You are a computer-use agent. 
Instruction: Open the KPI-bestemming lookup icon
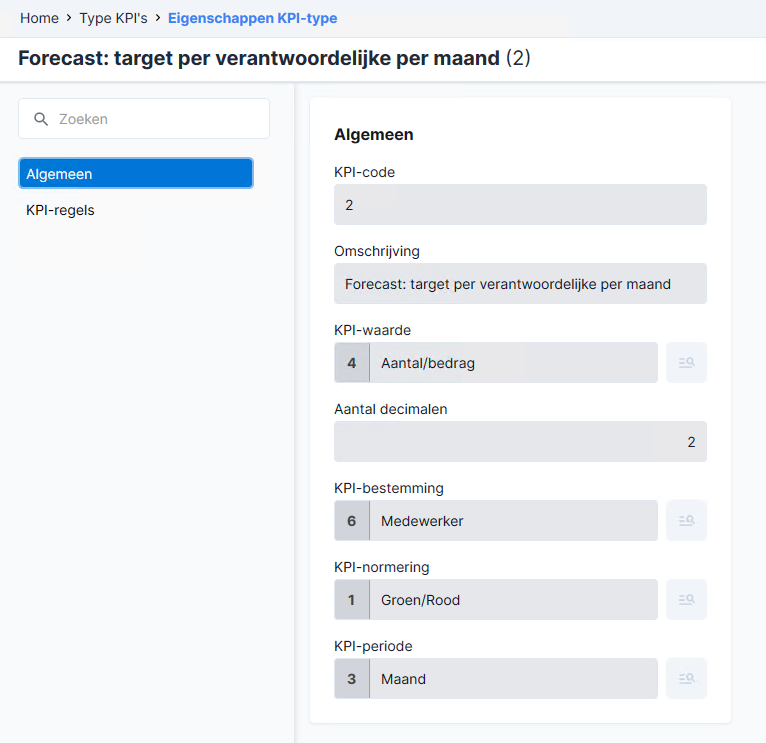click(x=686, y=520)
